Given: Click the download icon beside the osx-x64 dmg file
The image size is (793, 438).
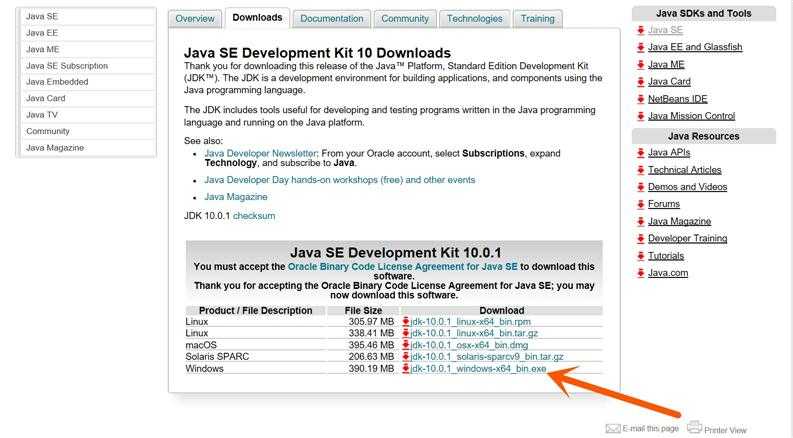Looking at the screenshot, I should pos(406,345).
